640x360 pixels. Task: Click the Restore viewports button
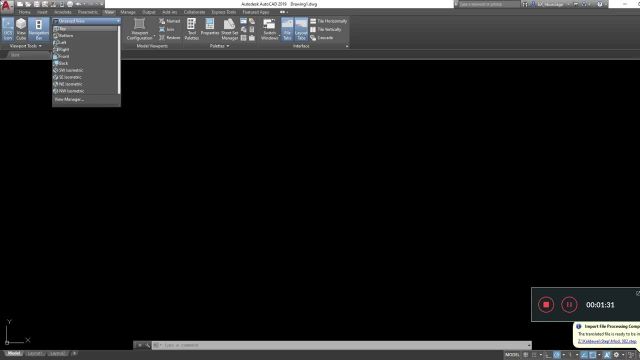pyautogui.click(x=169, y=38)
